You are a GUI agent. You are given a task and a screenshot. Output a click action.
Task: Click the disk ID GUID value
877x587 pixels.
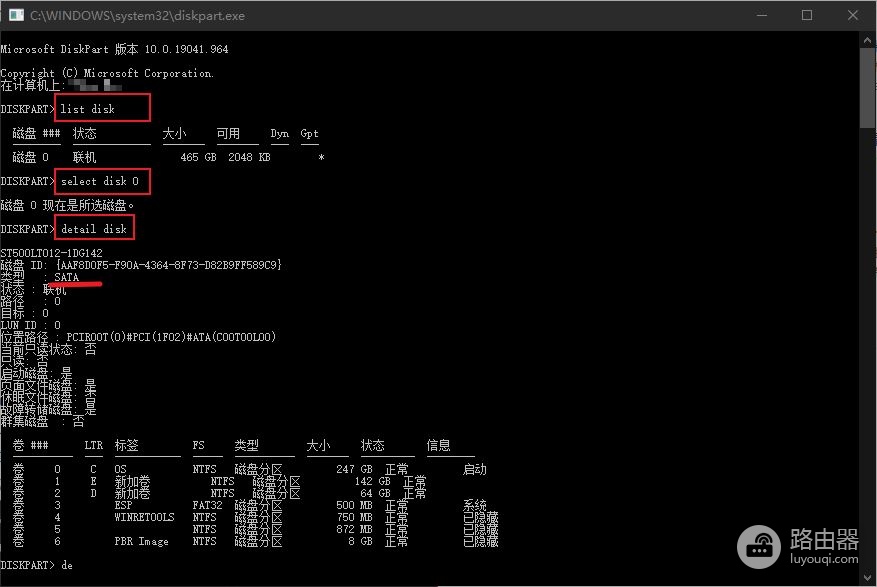[168, 264]
